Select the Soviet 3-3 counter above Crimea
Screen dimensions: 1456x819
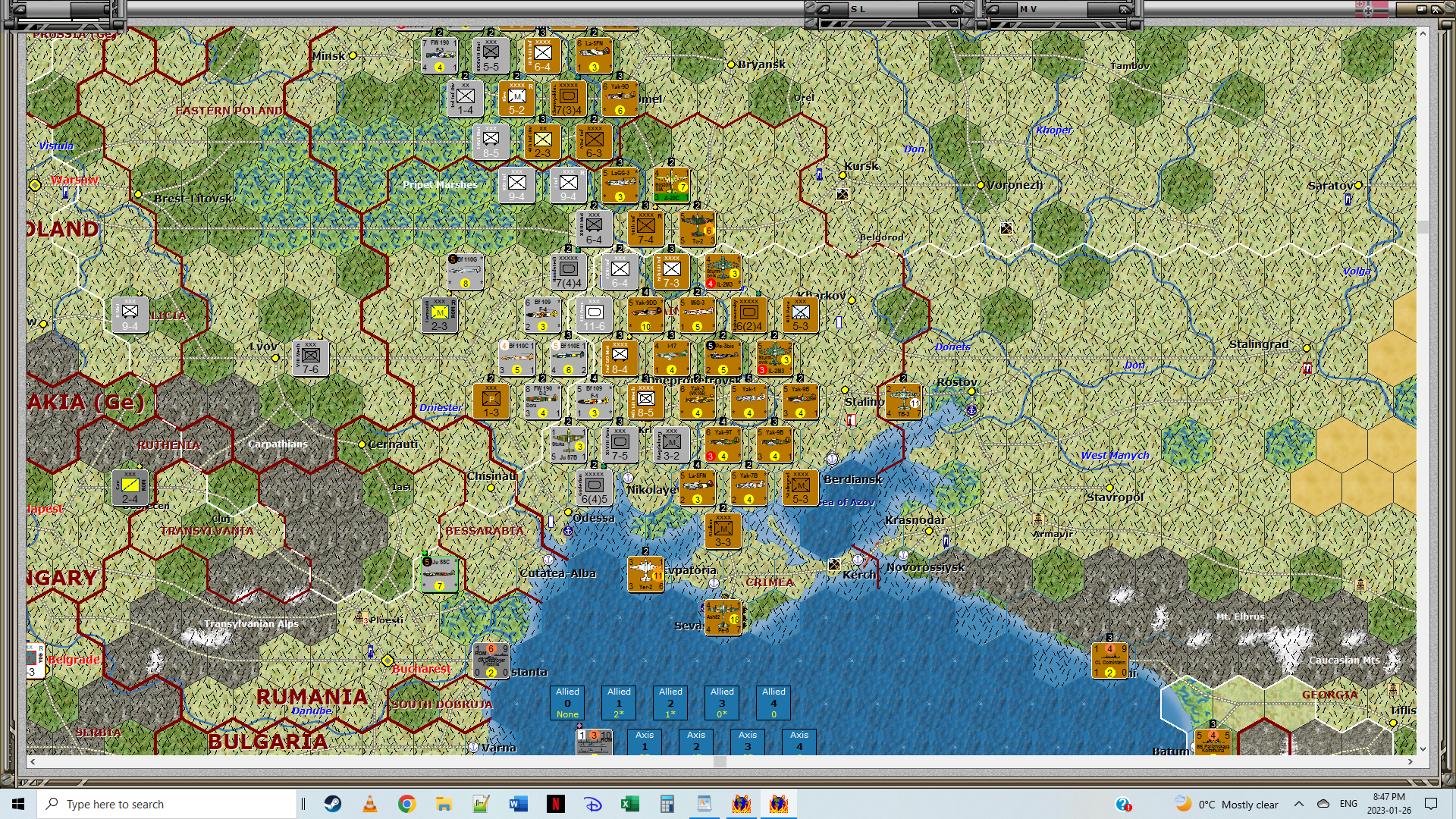coord(723,531)
